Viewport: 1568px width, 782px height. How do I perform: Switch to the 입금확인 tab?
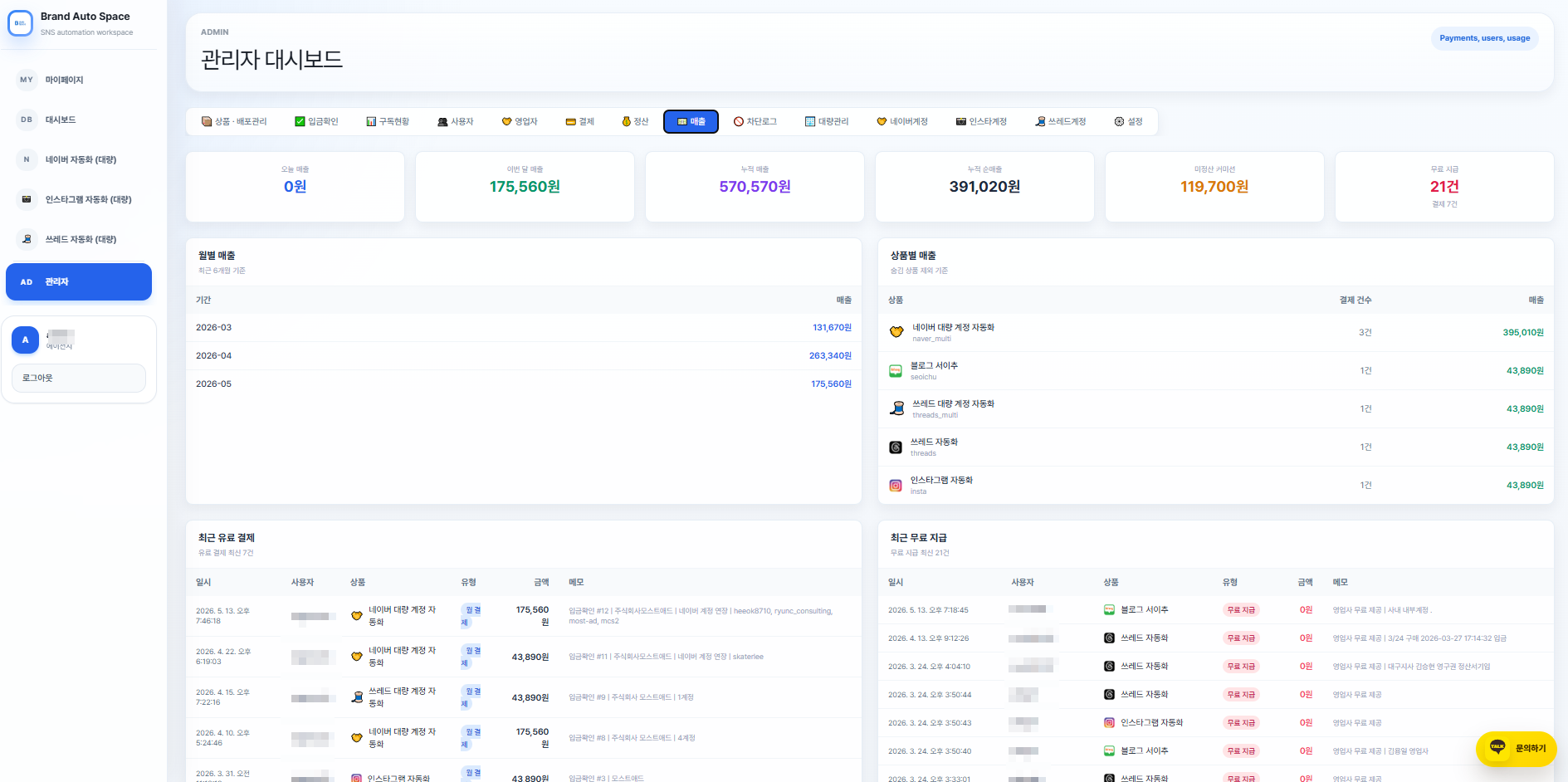click(316, 121)
